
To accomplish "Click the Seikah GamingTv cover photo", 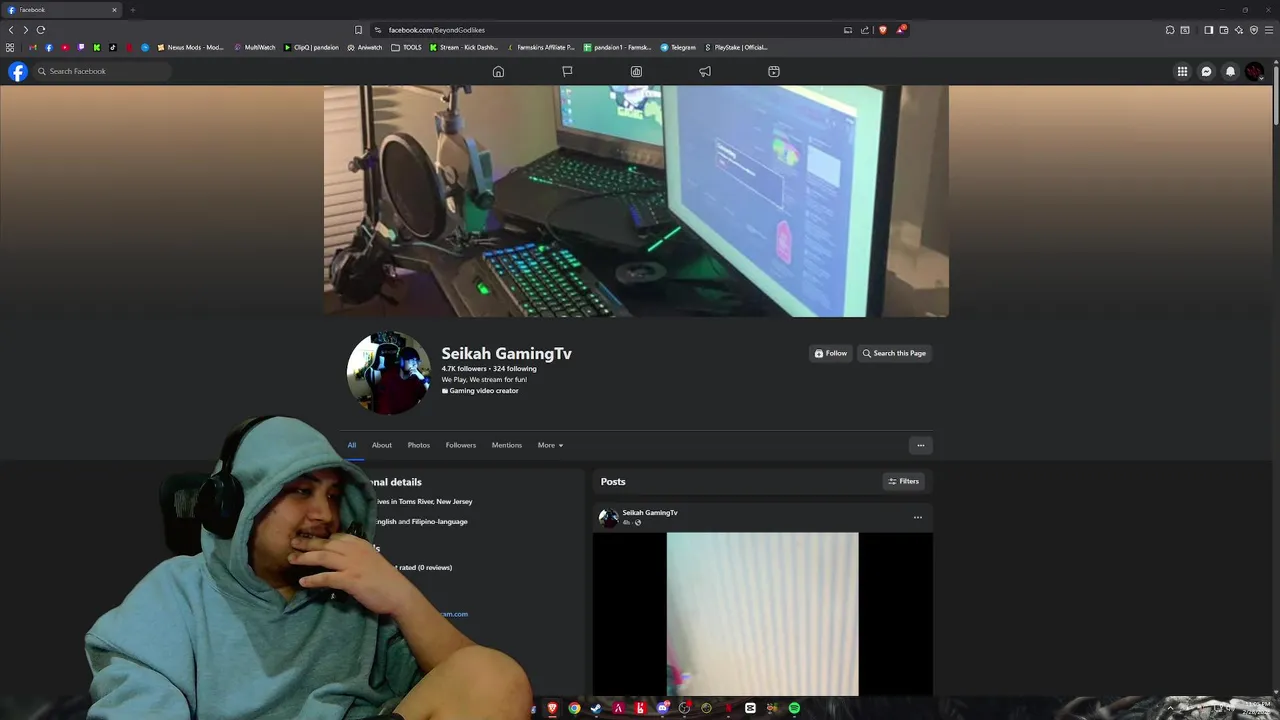I will click(x=636, y=201).
